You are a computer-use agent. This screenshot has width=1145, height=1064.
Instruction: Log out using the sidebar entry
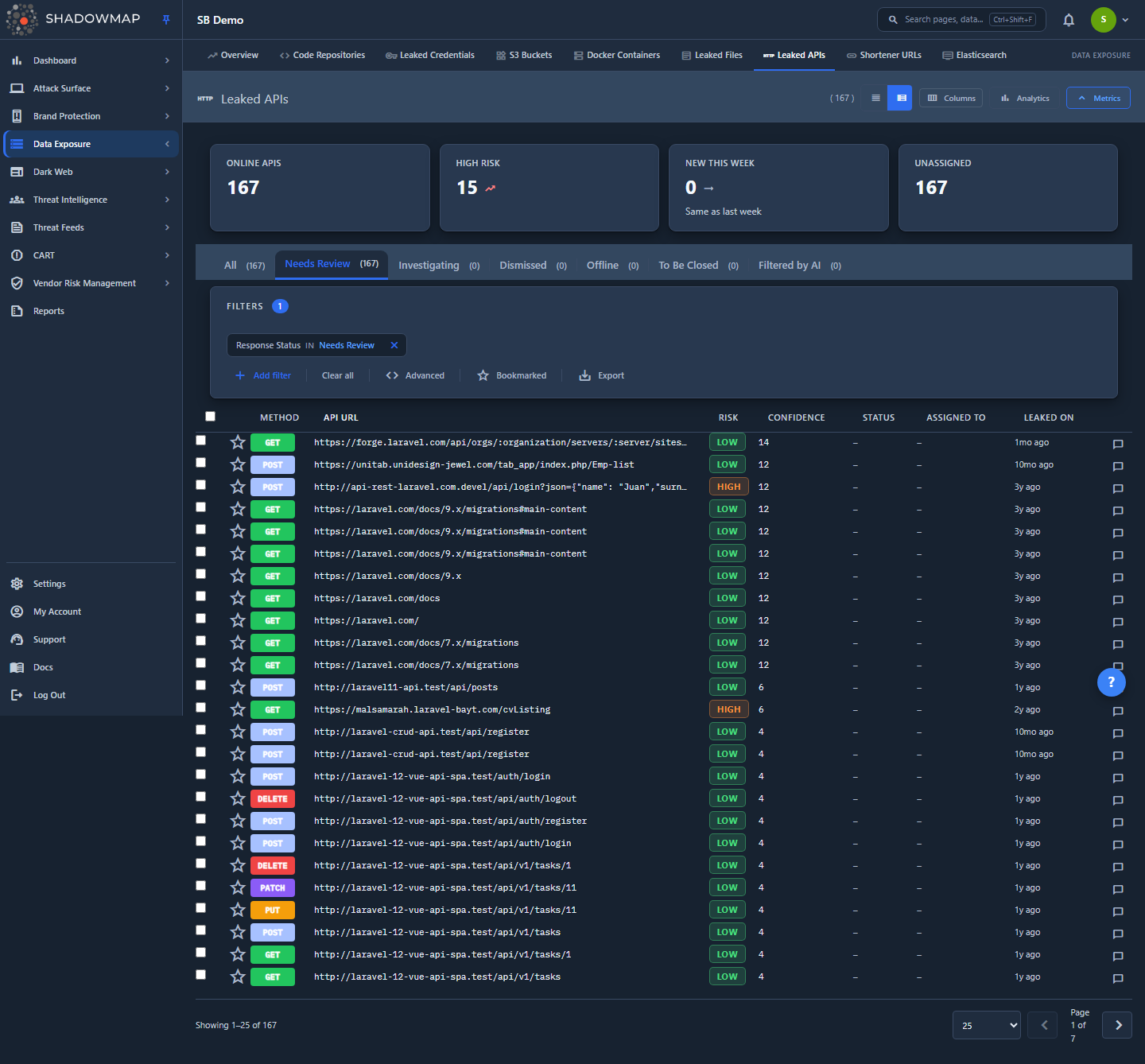pos(91,695)
